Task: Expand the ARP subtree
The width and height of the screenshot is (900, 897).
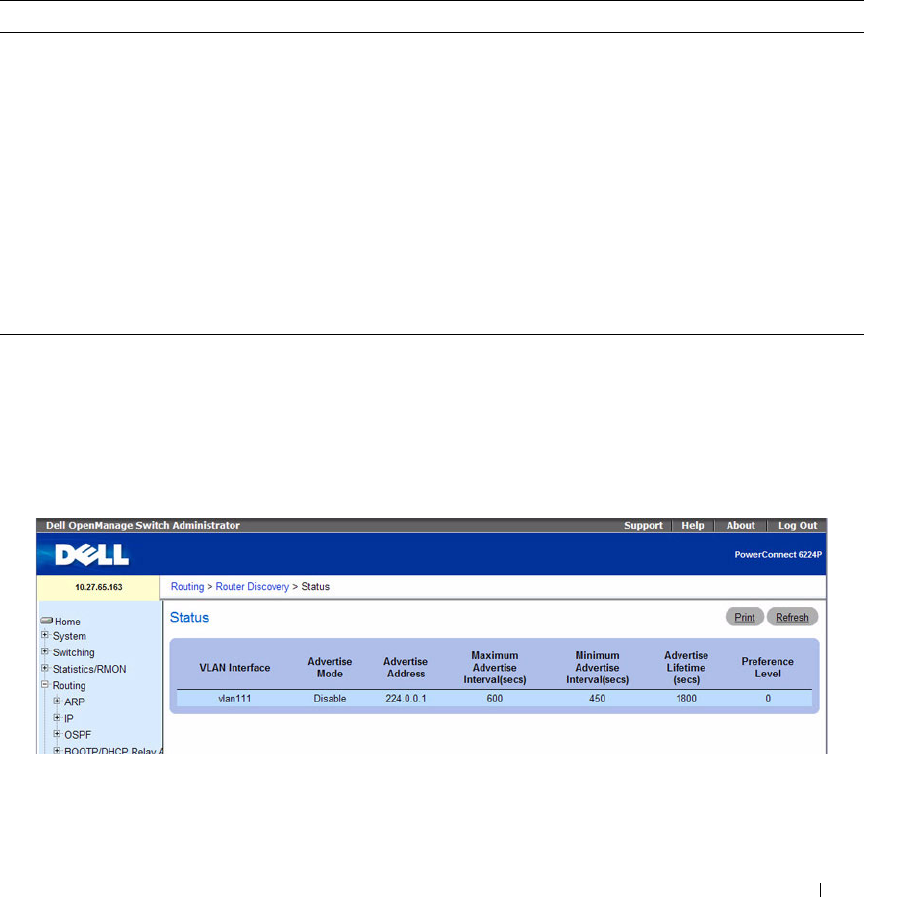Action: (57, 701)
